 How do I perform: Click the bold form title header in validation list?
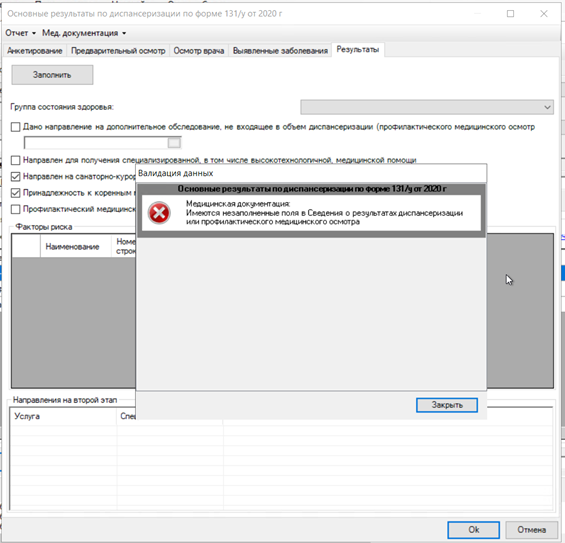coord(312,189)
